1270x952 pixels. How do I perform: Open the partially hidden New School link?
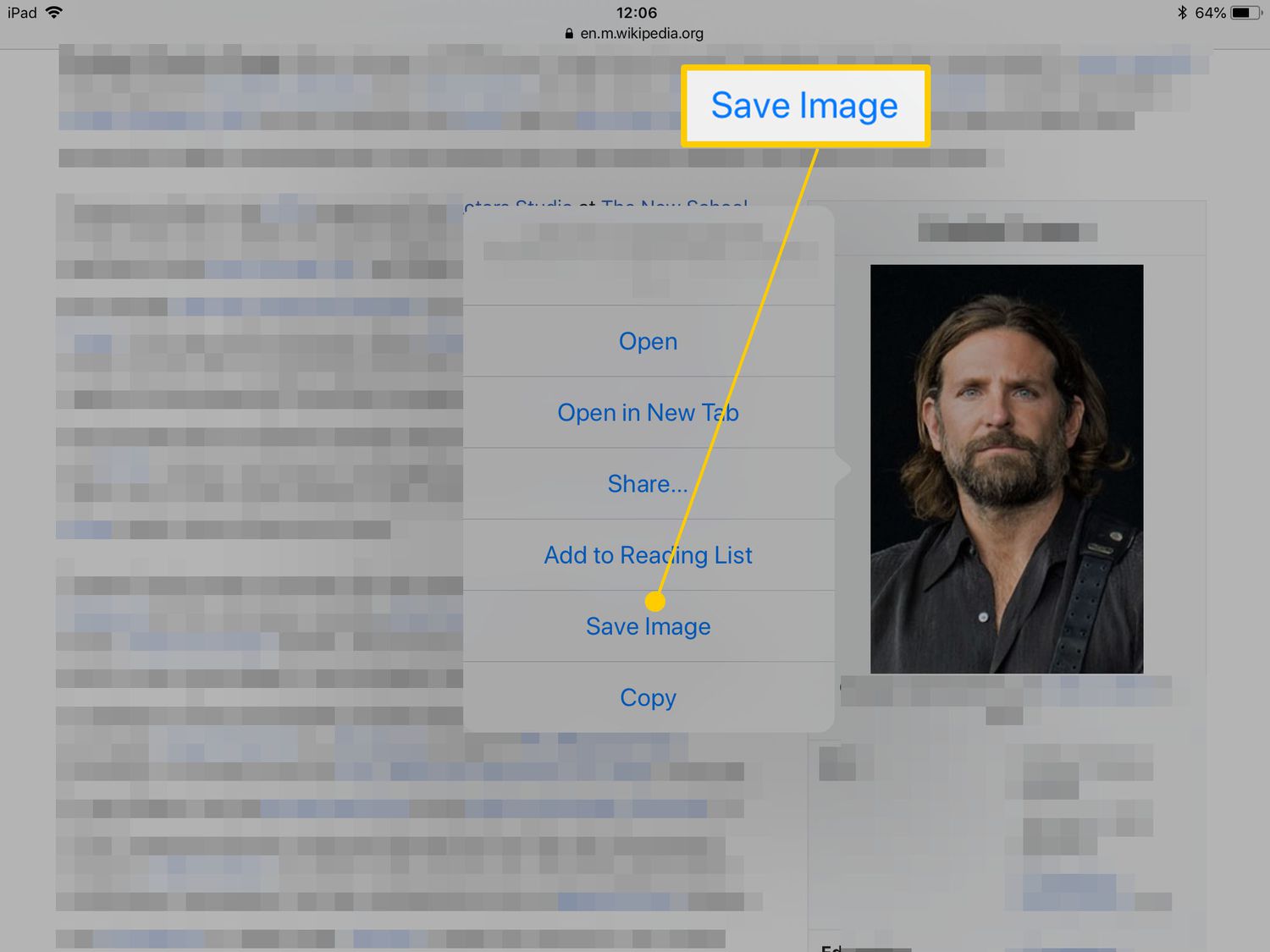pos(675,205)
